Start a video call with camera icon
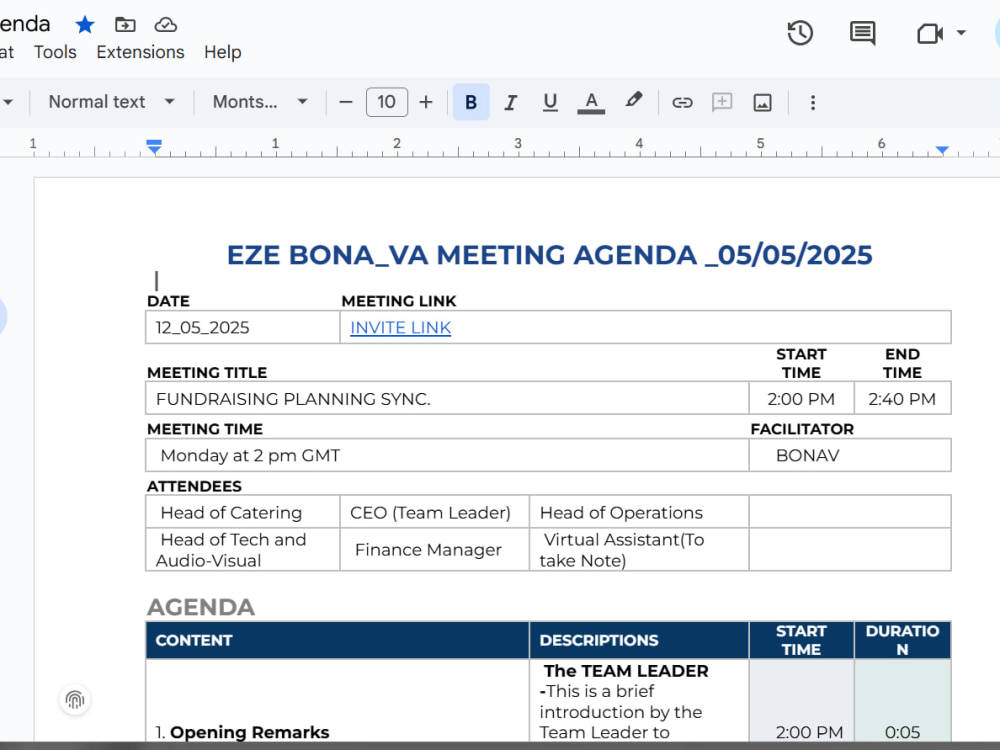 coord(930,33)
